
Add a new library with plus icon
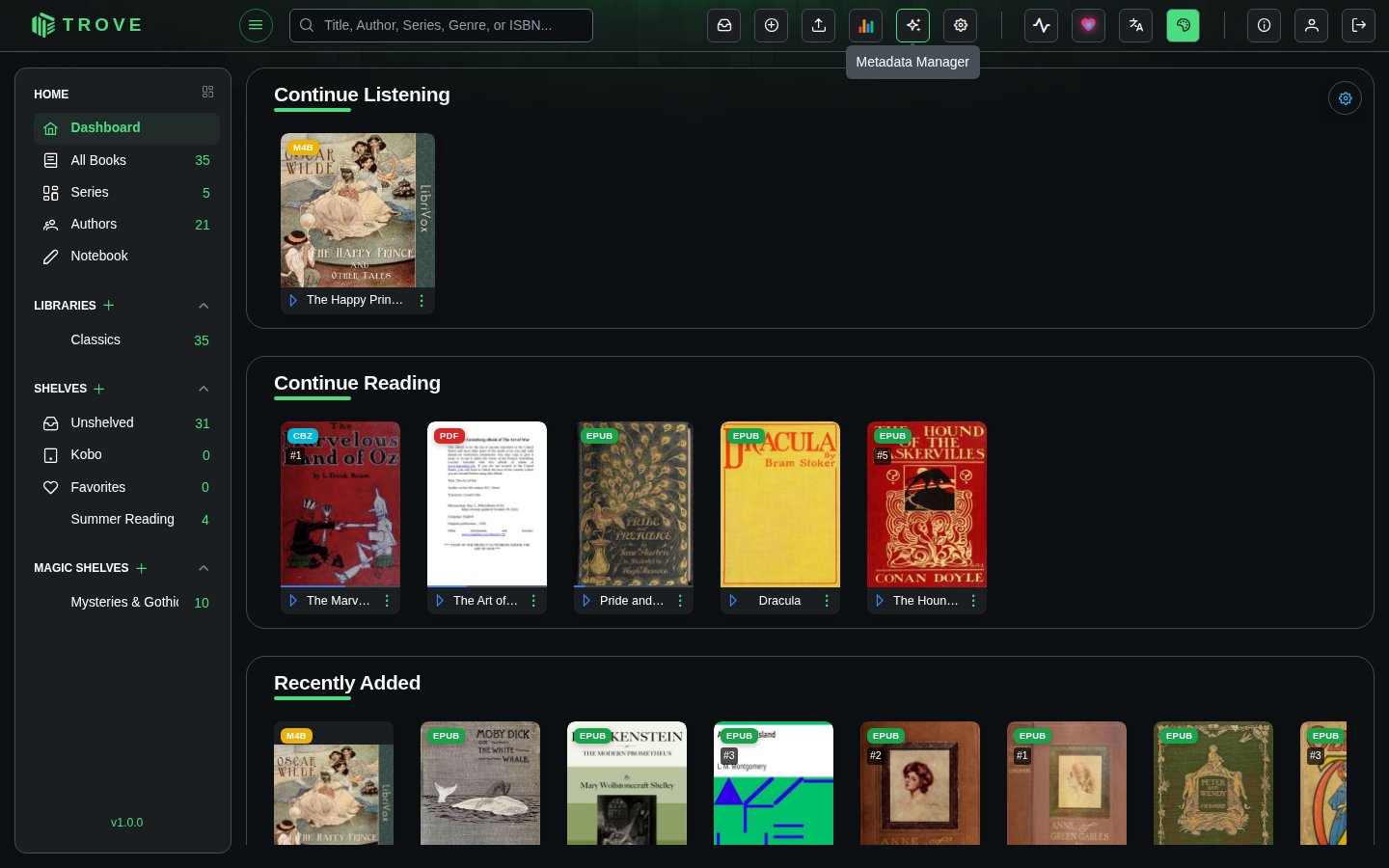click(x=109, y=305)
